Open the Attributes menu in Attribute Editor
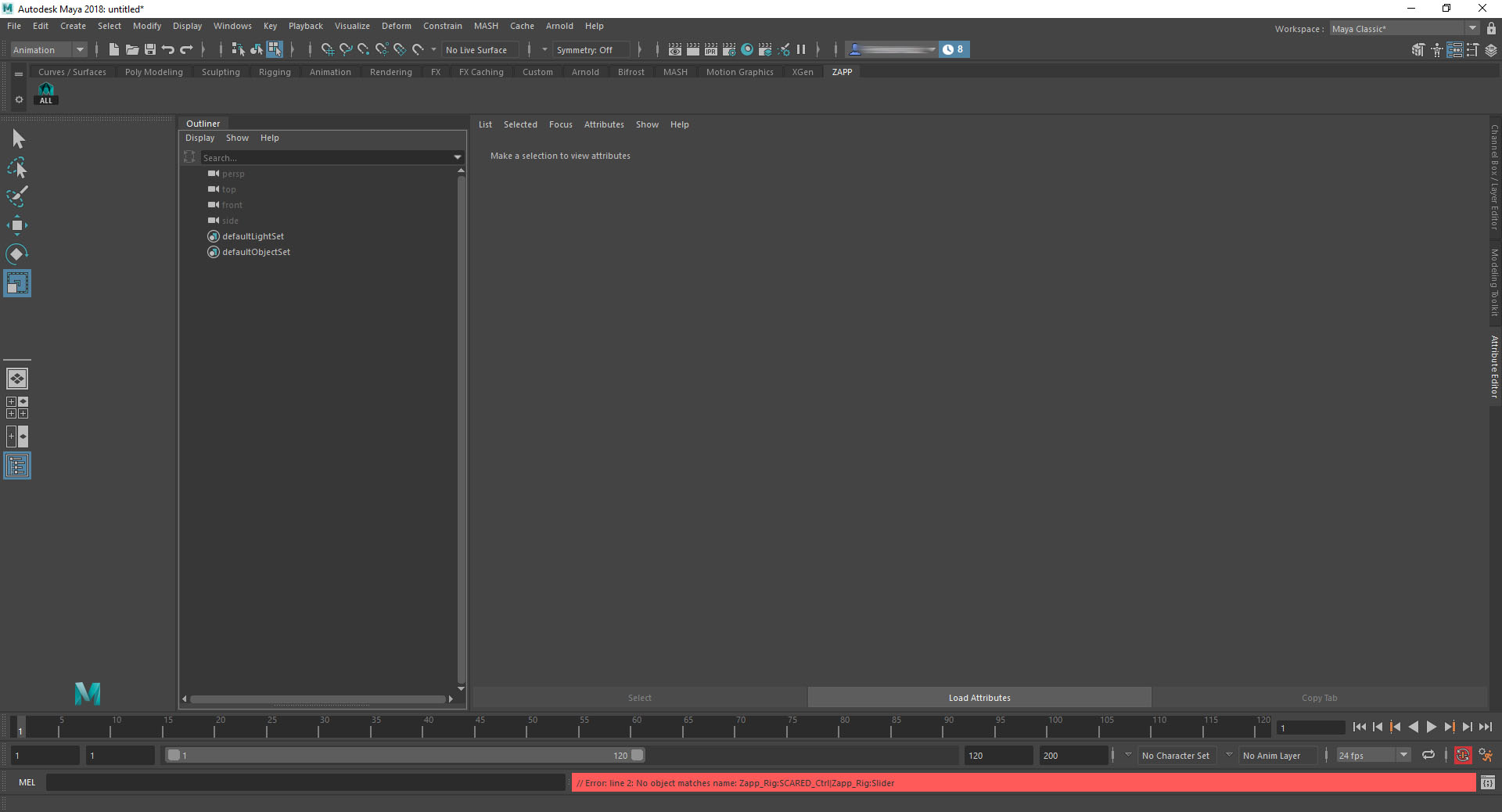The width and height of the screenshot is (1502, 812). [x=604, y=124]
